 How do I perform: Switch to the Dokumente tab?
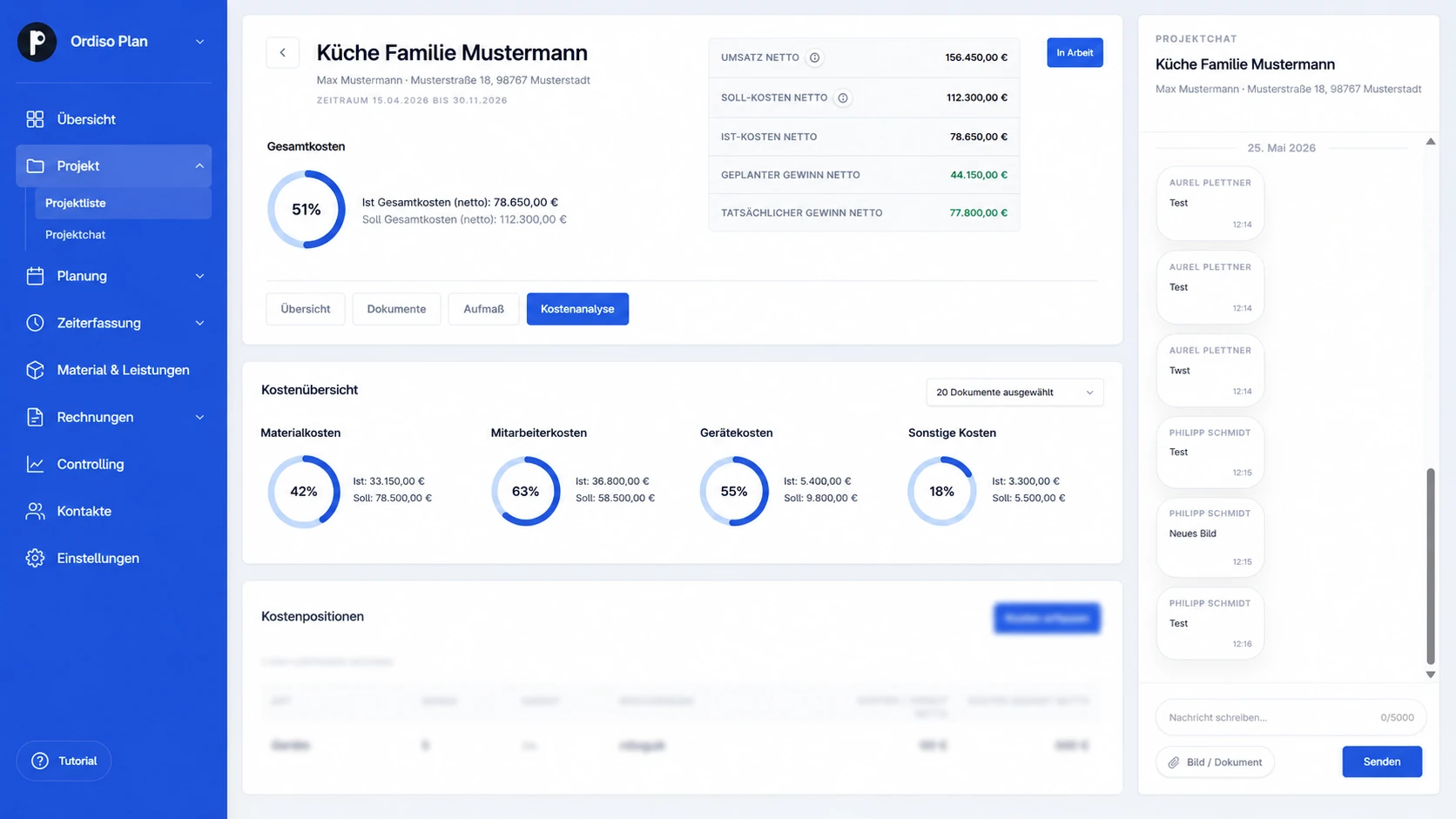pos(396,309)
